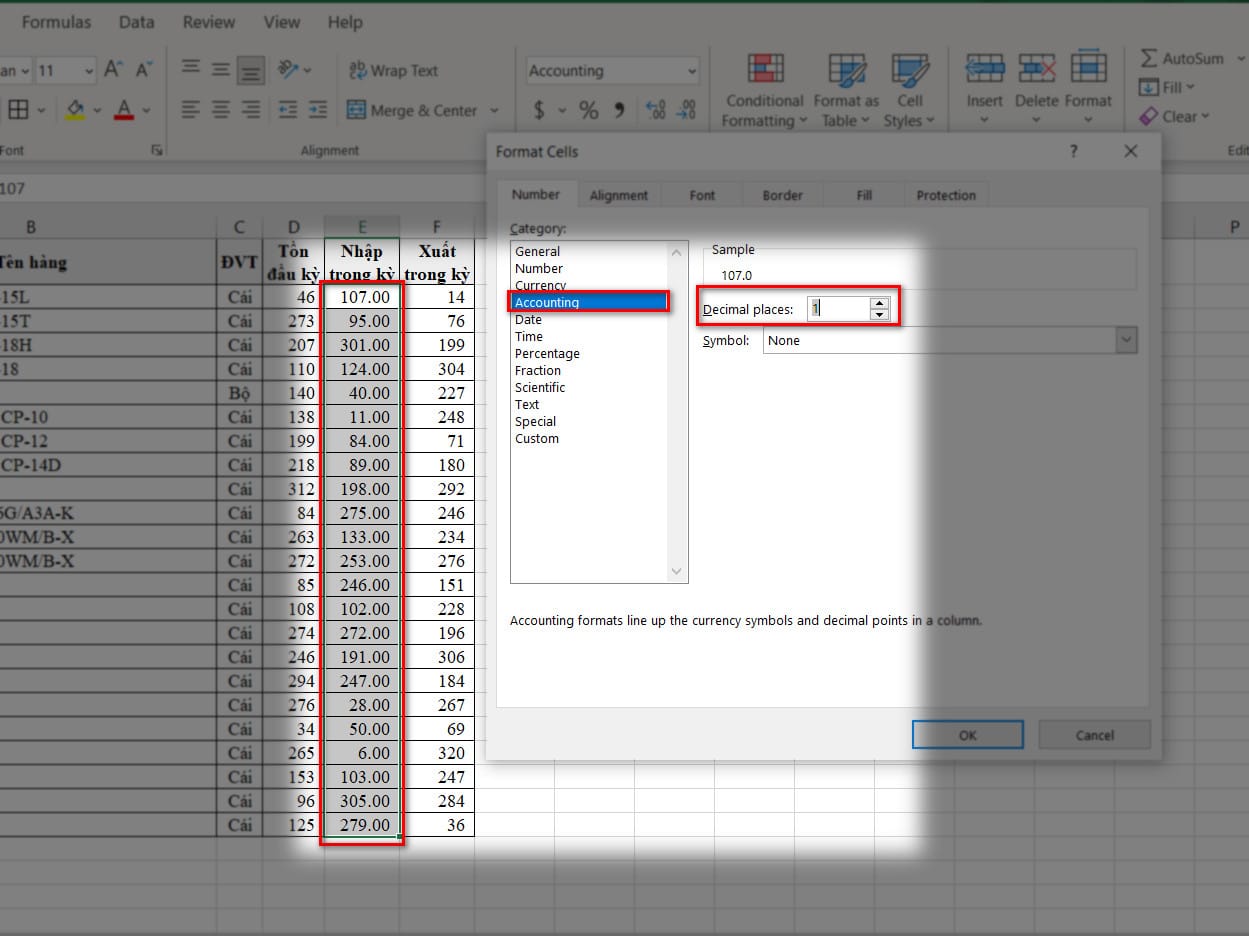The image size is (1249, 936).
Task: Click the Increase Decimal icon
Action: click(656, 110)
